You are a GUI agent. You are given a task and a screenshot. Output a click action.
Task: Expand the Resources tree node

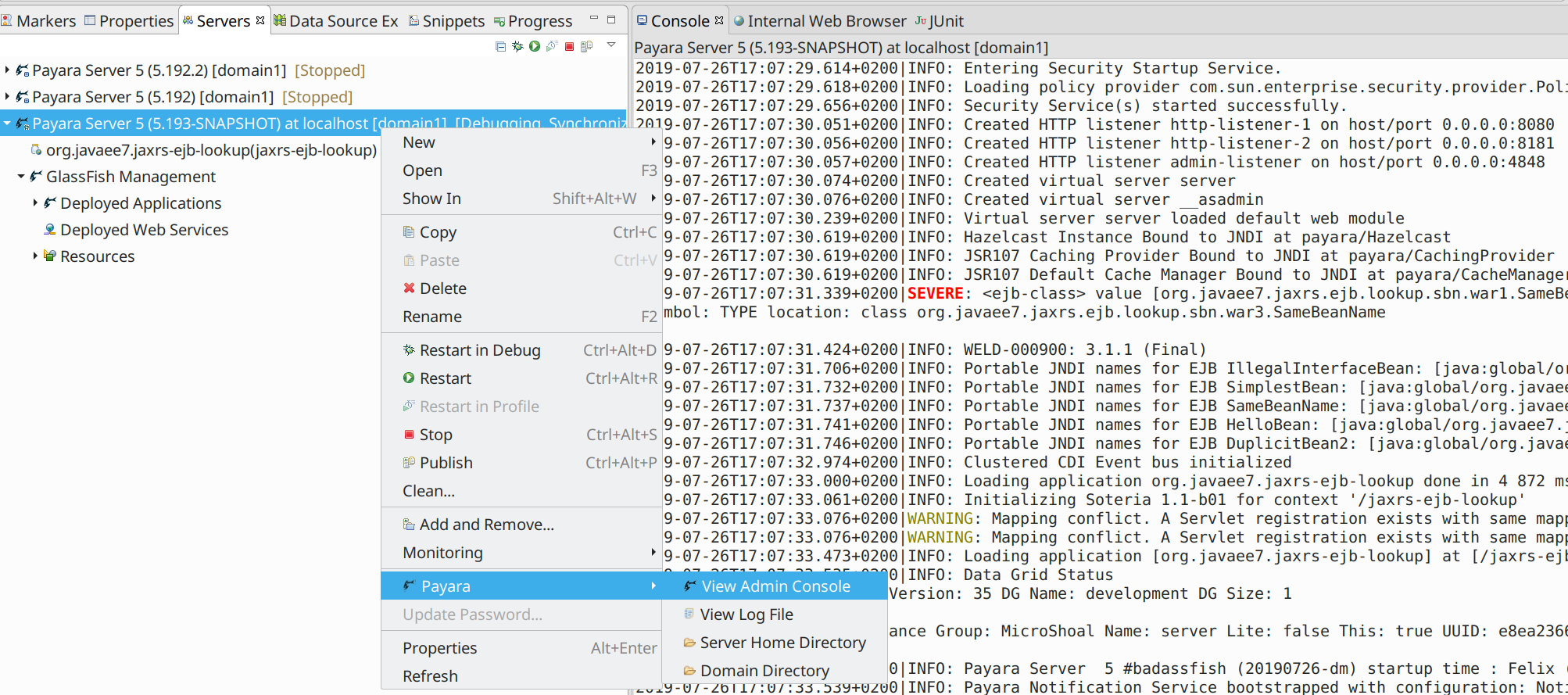[35, 256]
